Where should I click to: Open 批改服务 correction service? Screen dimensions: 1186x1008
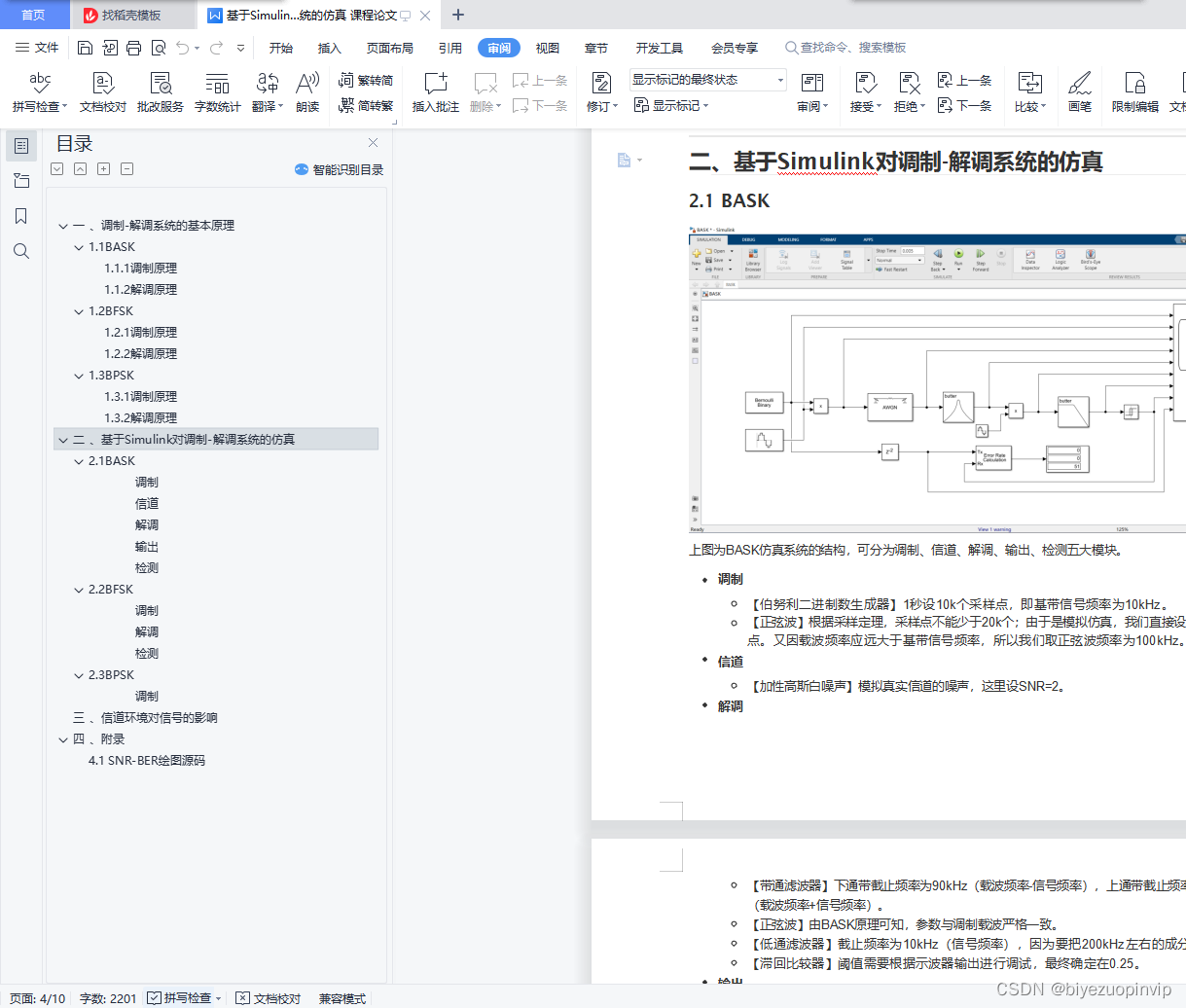click(161, 92)
